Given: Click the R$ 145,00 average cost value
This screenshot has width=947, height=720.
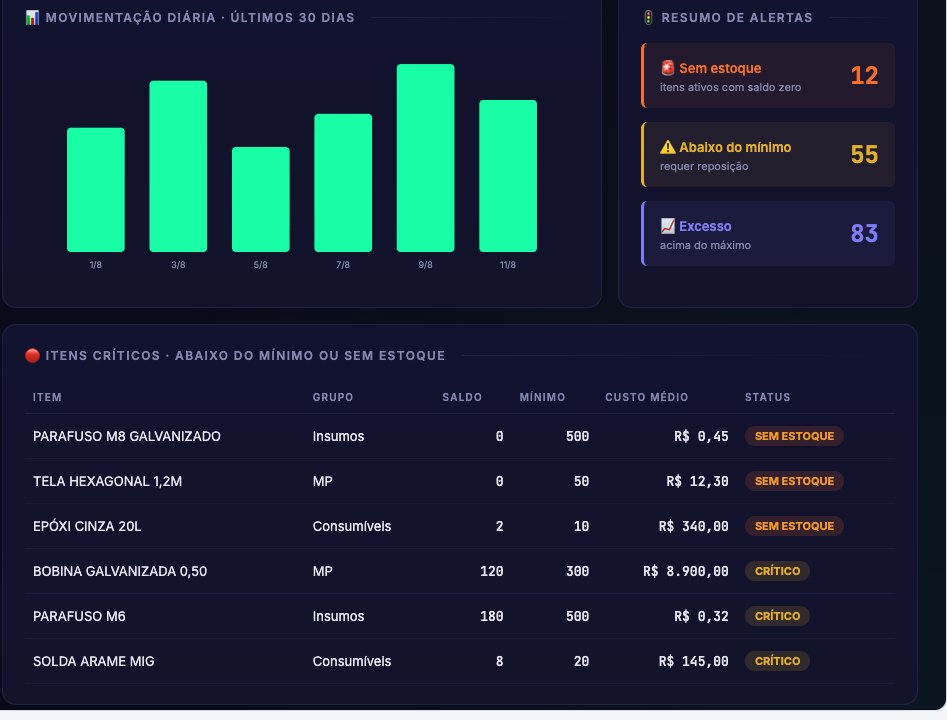Looking at the screenshot, I should 693,661.
